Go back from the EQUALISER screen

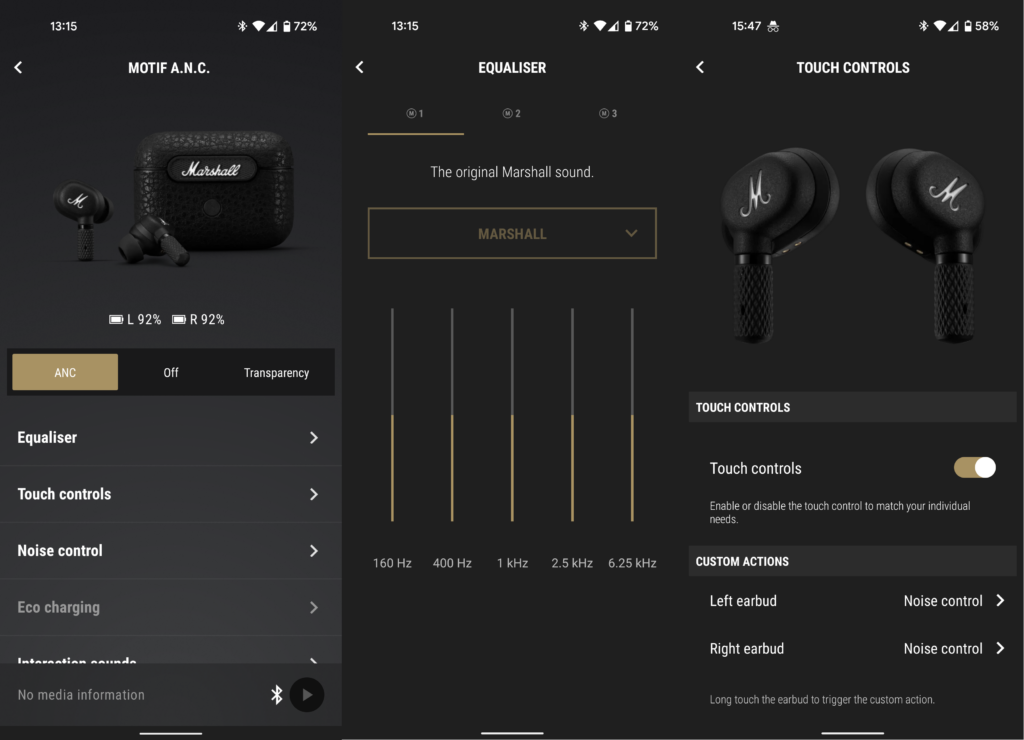pos(359,67)
